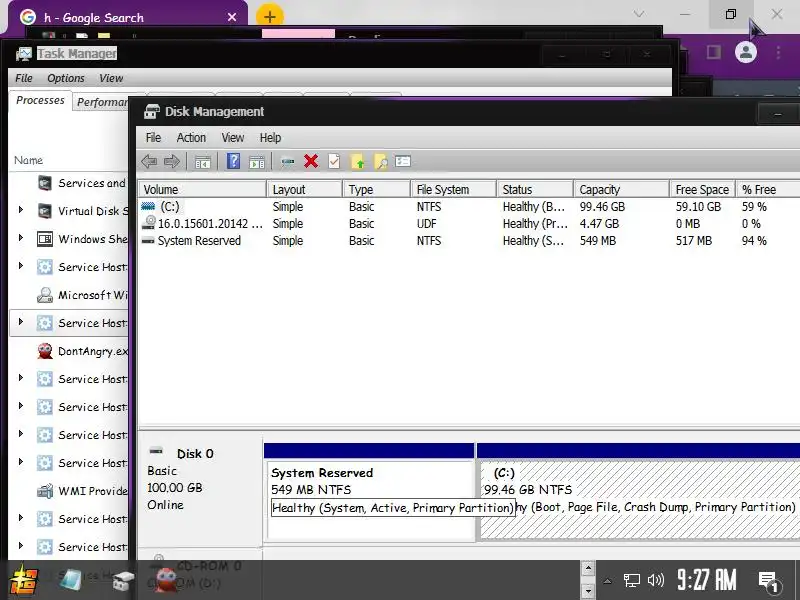800x600 pixels.
Task: Open Action menu in Disk Management
Action: tap(191, 138)
